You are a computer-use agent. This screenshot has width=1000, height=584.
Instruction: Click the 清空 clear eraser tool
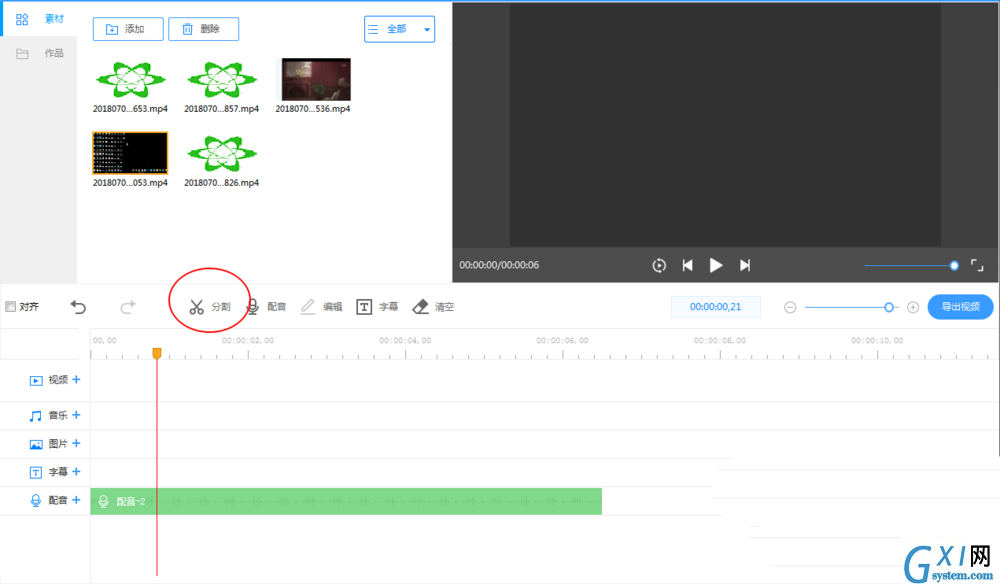[433, 307]
